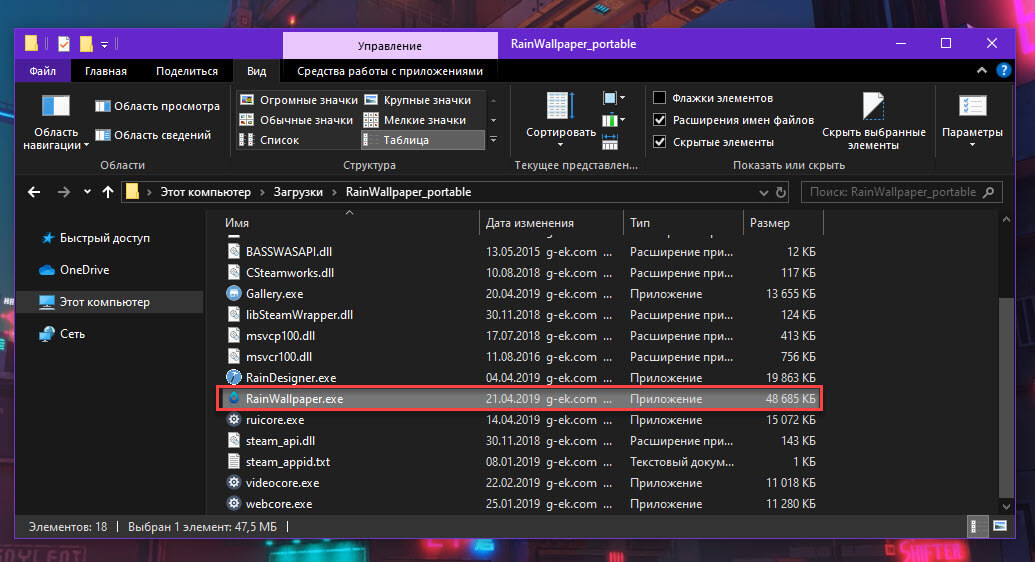Screen dimensions: 1035x562
Task: Sort by Дата изменения column header
Action: (x=530, y=223)
